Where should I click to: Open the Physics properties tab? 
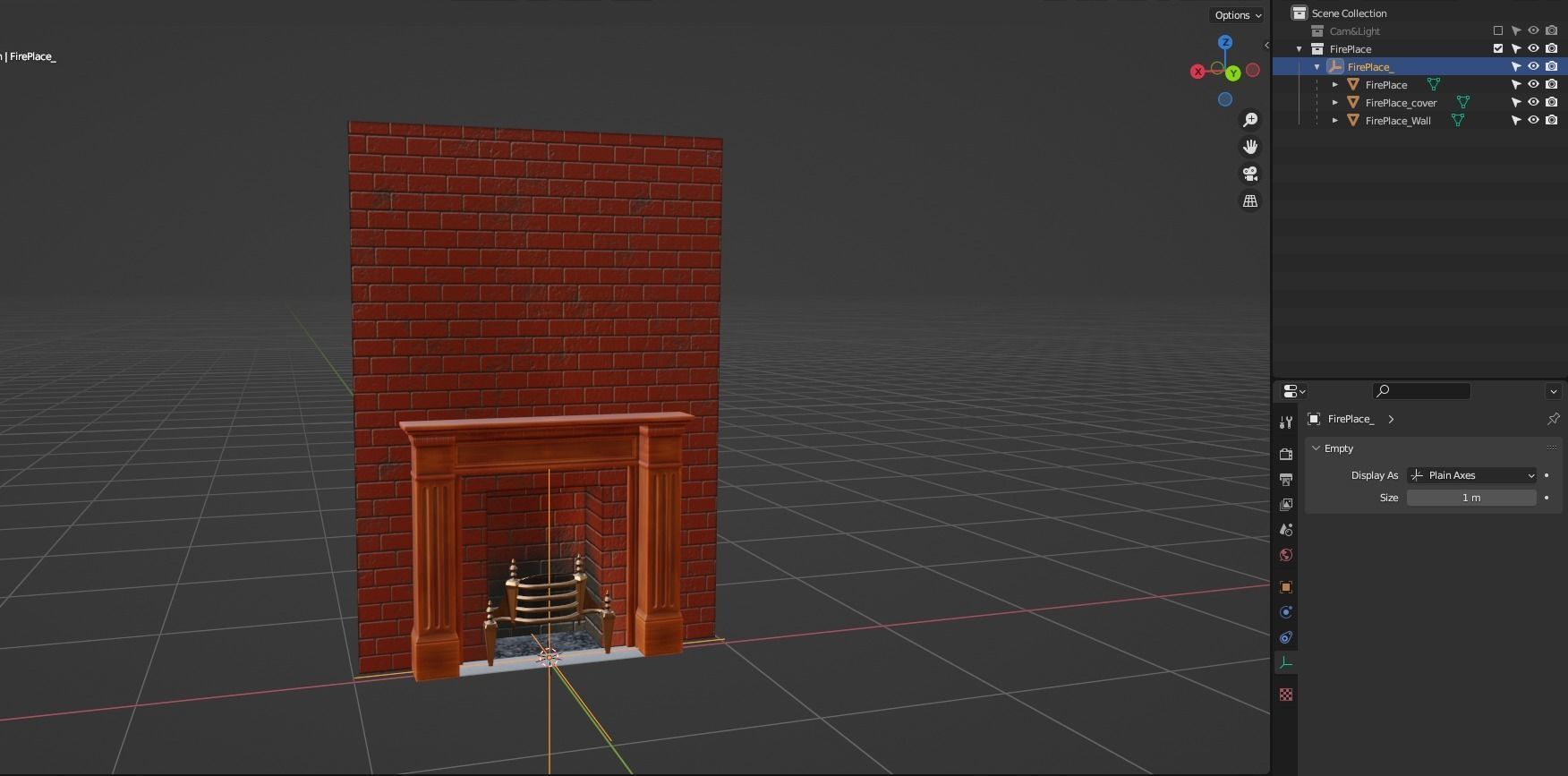click(x=1286, y=612)
